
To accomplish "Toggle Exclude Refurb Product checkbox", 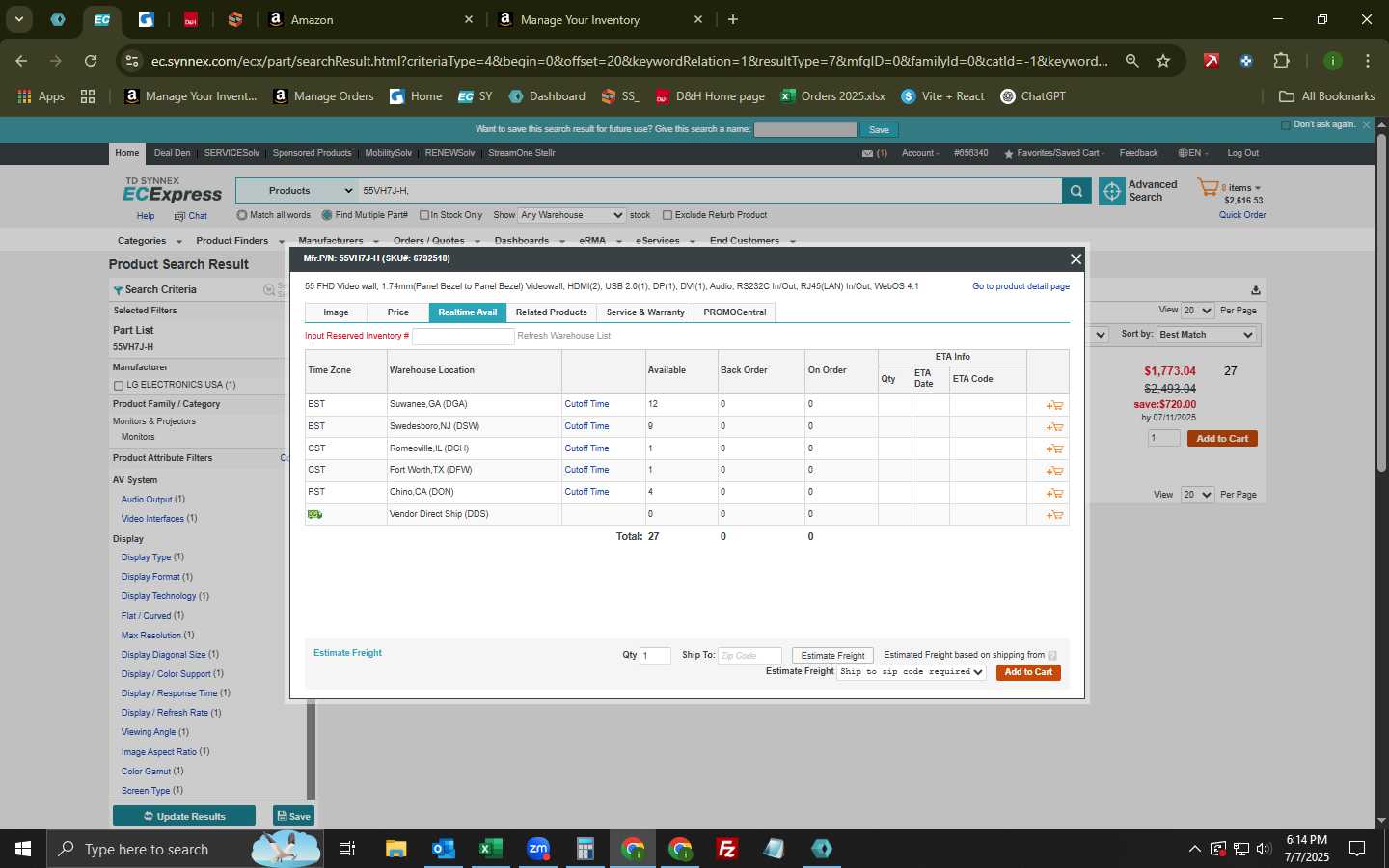I will pyautogui.click(x=667, y=215).
